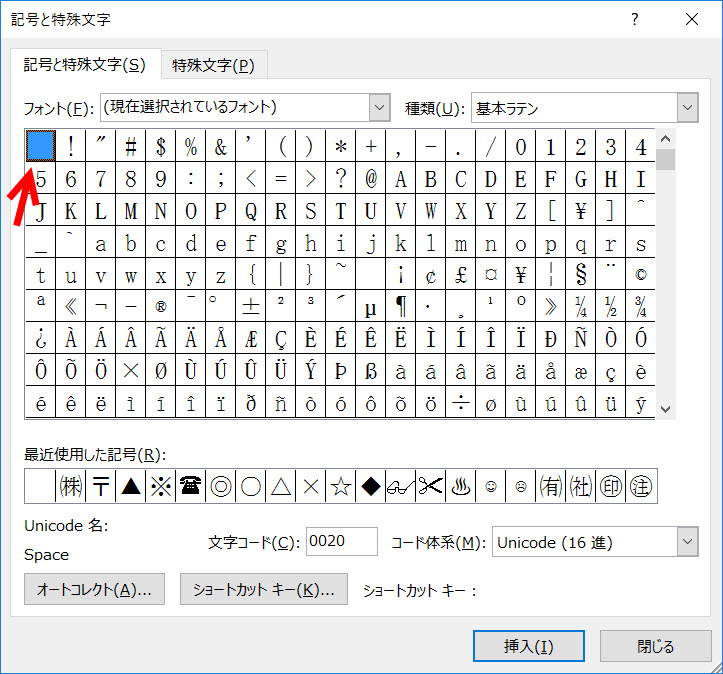Select the section sign § character
Screen dimensions: 723x674
[x=580, y=275]
